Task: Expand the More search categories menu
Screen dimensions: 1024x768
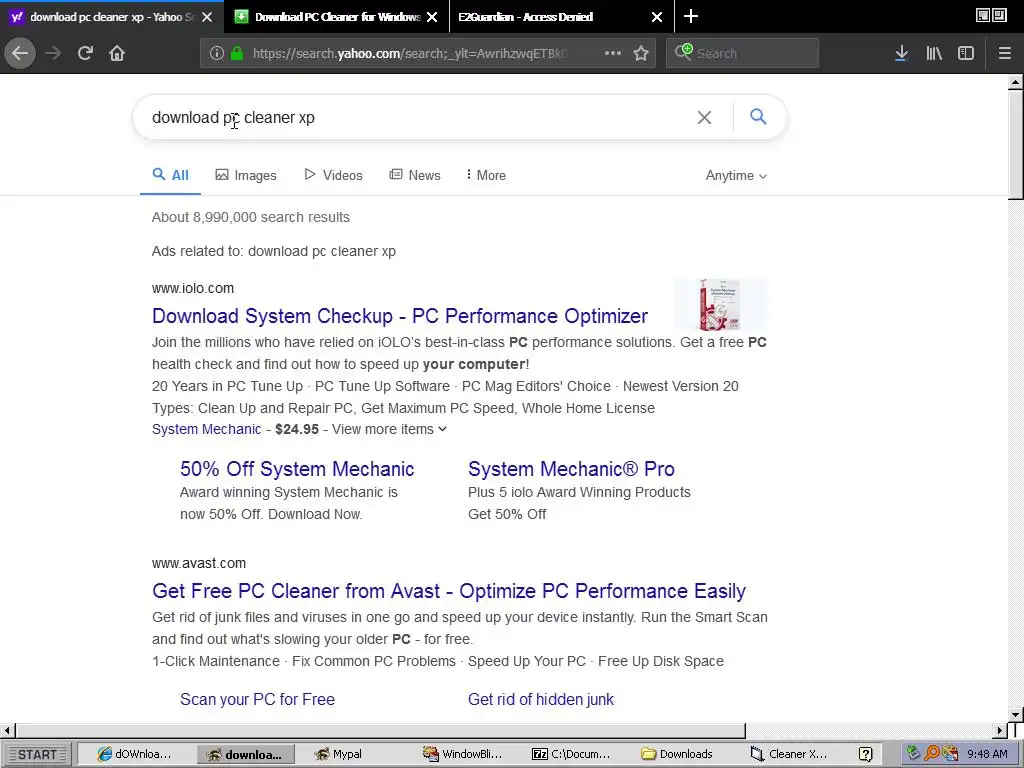Action: point(486,175)
